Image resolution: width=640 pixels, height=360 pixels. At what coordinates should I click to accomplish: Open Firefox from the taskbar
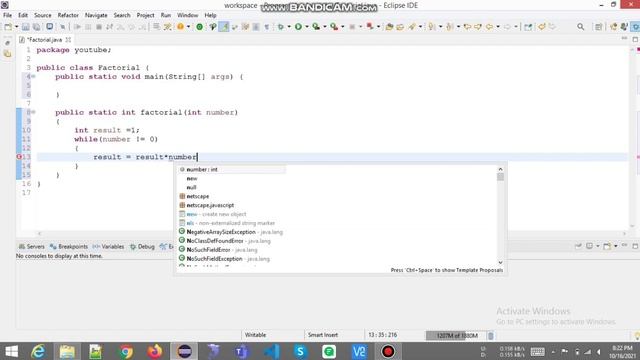[x=155, y=351]
